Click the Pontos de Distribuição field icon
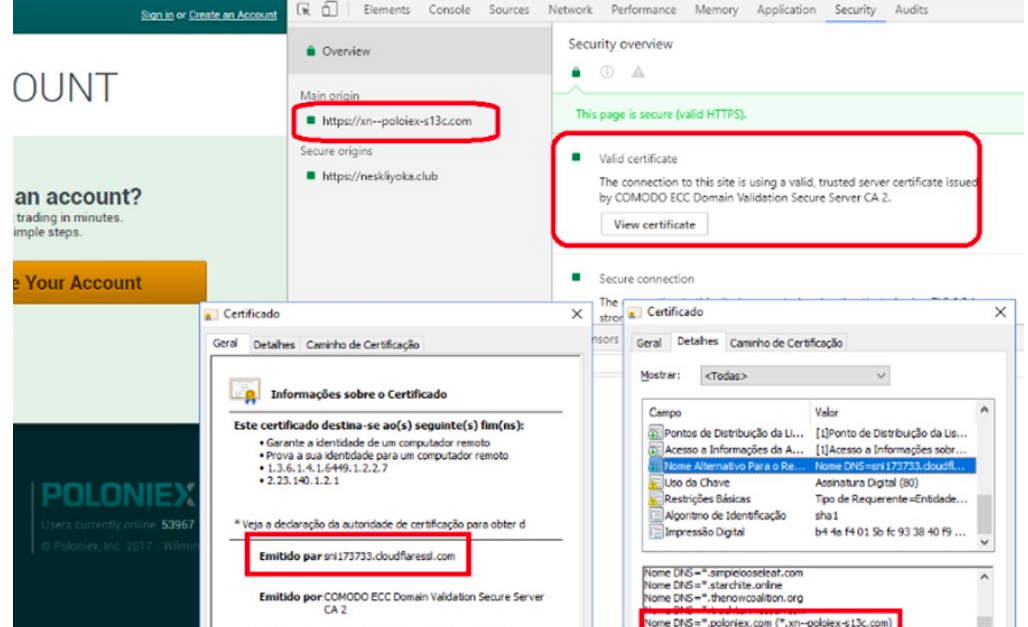This screenshot has width=1028, height=627. pos(654,434)
